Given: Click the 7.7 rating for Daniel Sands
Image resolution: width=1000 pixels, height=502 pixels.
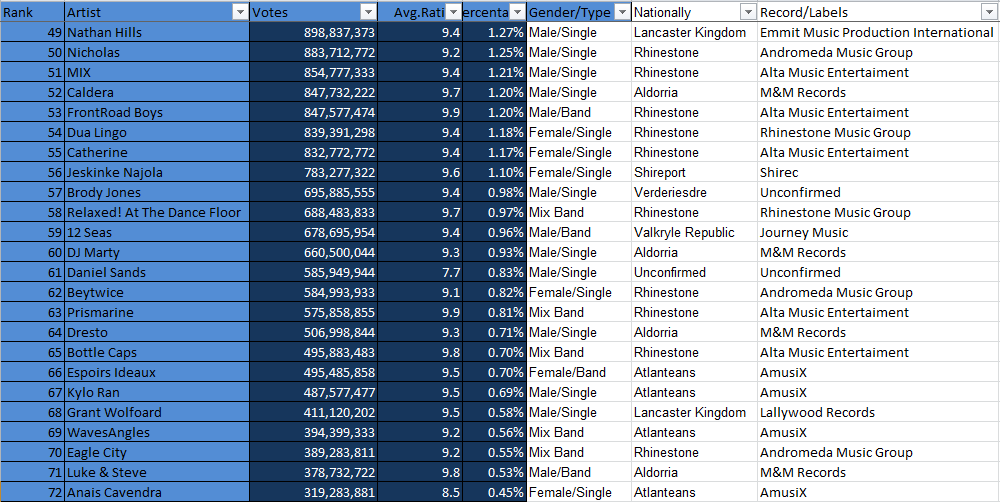Looking at the screenshot, I should (x=421, y=272).
